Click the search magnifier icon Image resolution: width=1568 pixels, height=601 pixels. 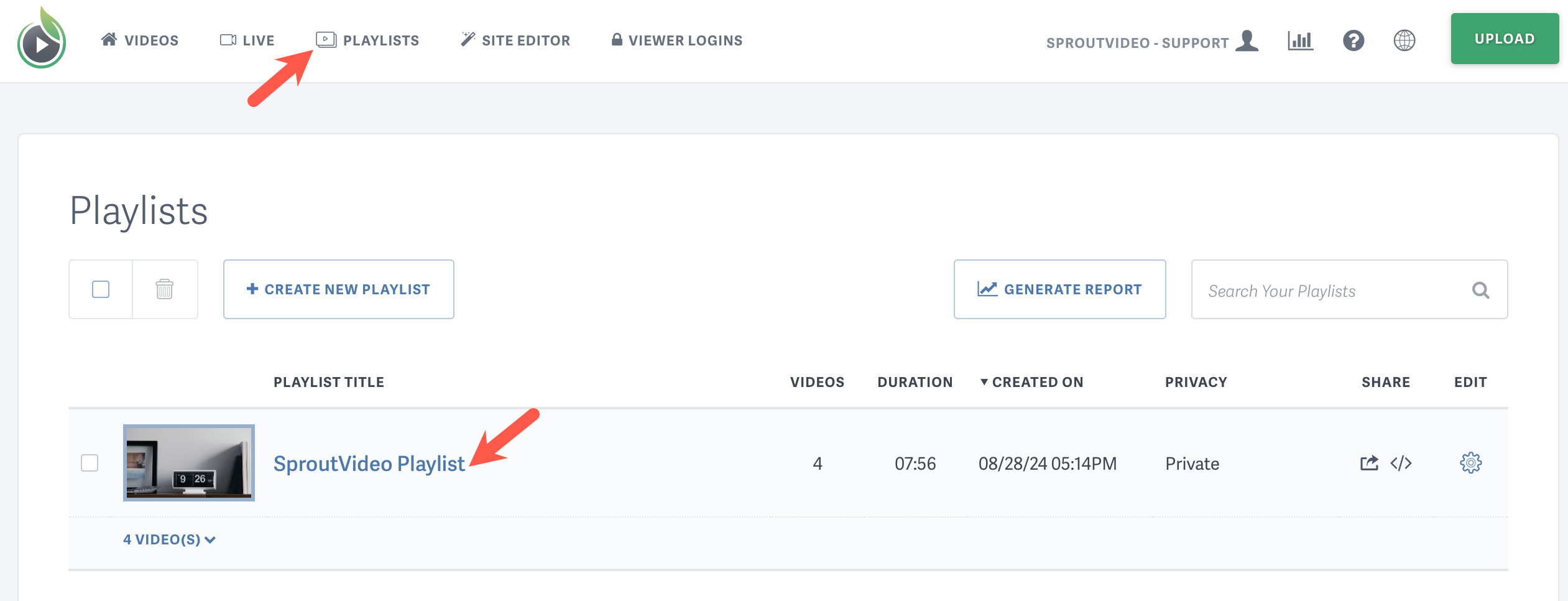tap(1480, 289)
